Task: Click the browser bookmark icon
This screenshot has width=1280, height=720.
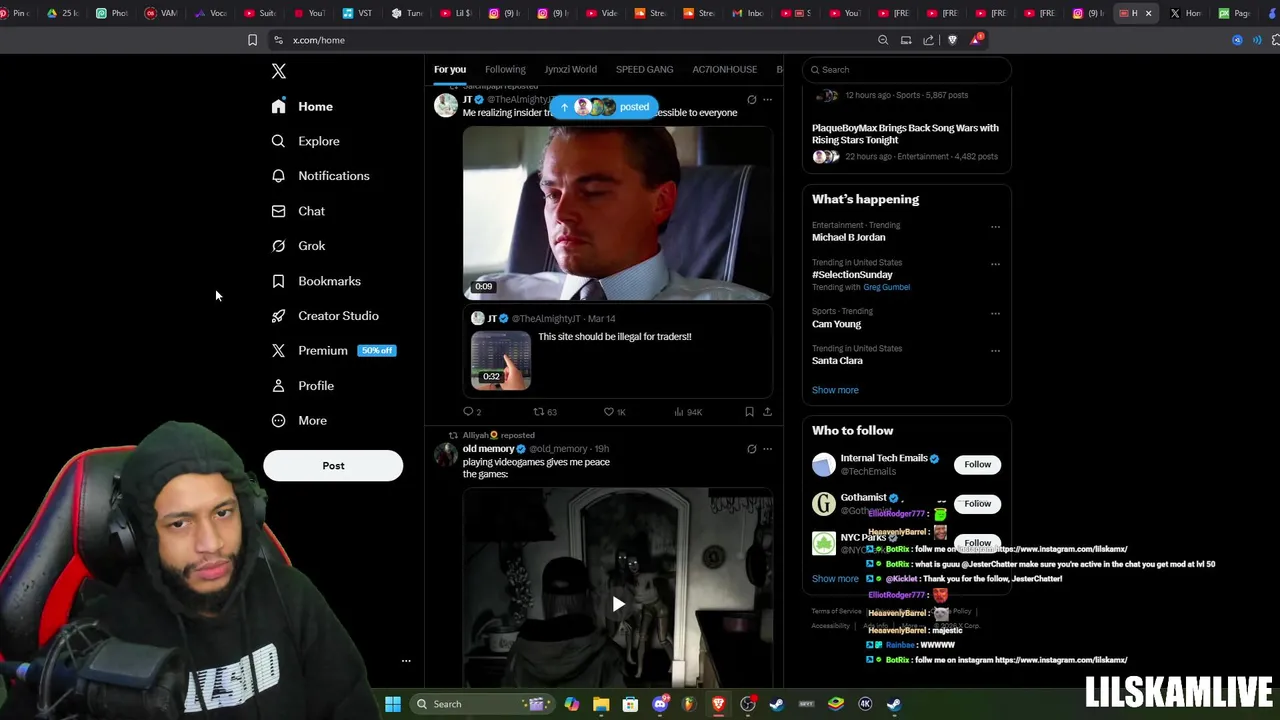Action: coord(252,40)
